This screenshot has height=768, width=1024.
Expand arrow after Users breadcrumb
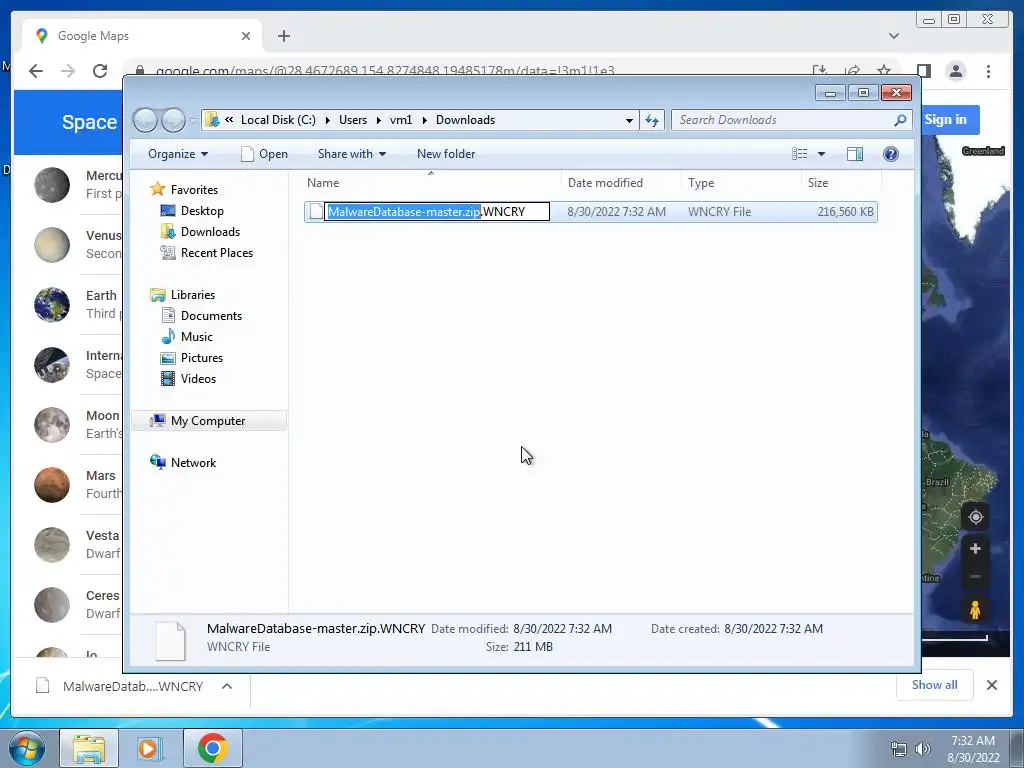[x=378, y=120]
